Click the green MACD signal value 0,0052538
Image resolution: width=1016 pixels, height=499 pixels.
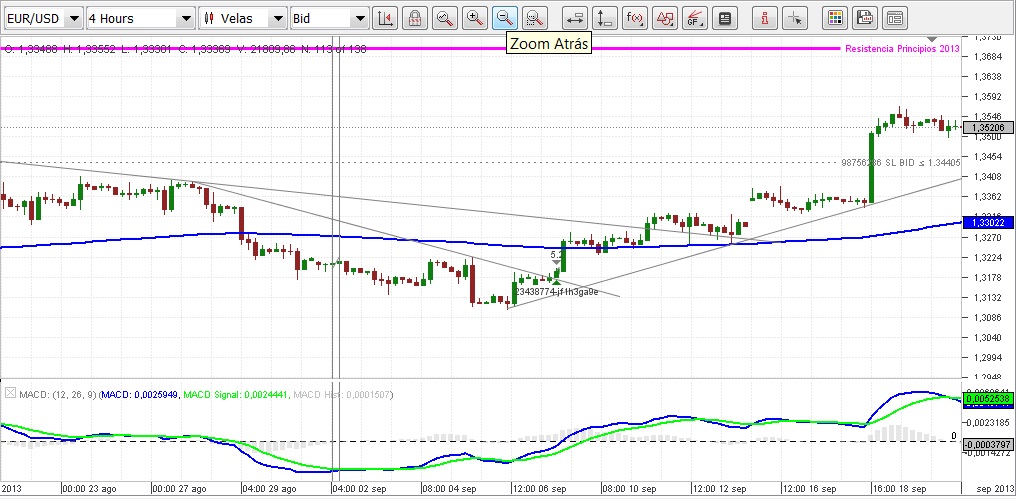pyautogui.click(x=989, y=399)
